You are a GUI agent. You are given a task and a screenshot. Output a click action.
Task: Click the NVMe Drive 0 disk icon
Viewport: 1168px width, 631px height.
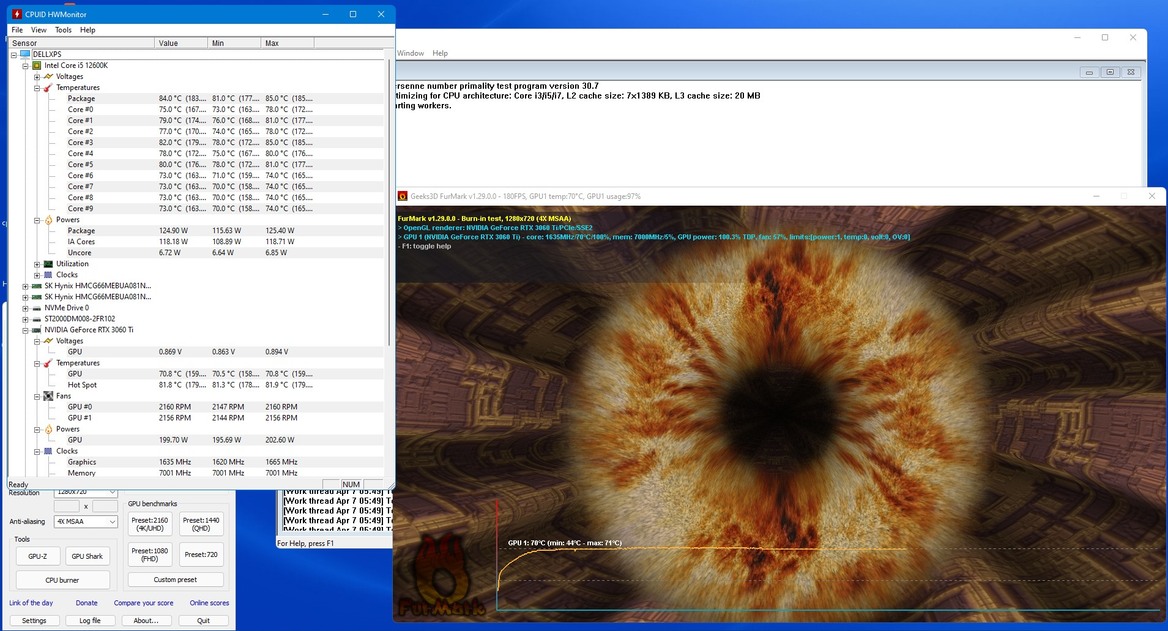(36, 308)
